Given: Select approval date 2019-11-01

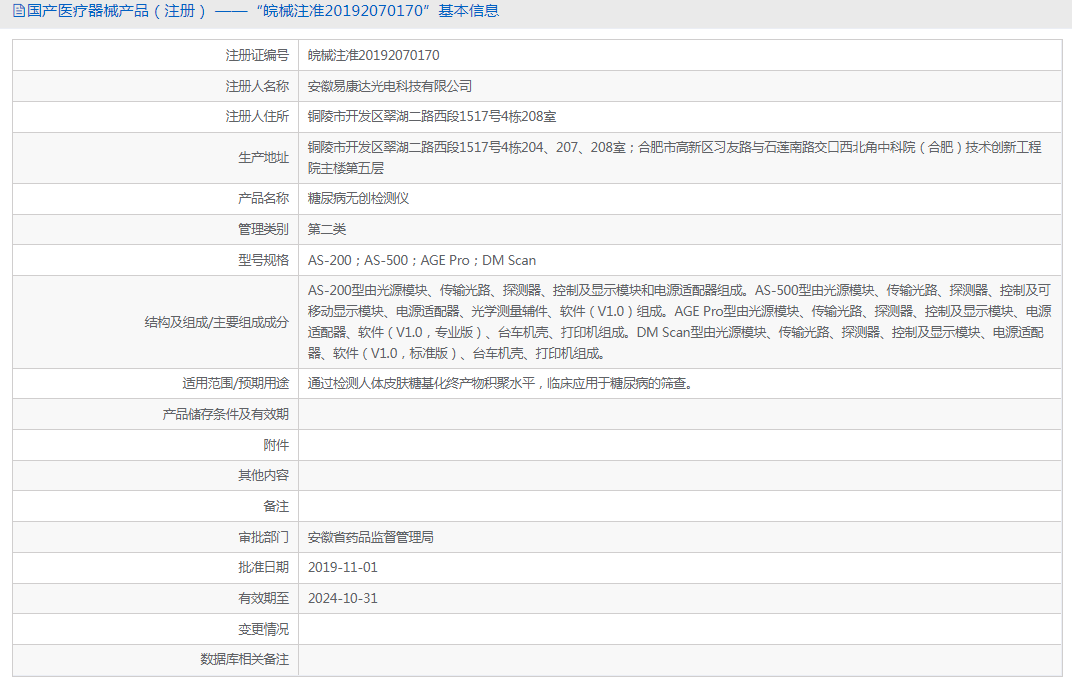Looking at the screenshot, I should point(343,568).
